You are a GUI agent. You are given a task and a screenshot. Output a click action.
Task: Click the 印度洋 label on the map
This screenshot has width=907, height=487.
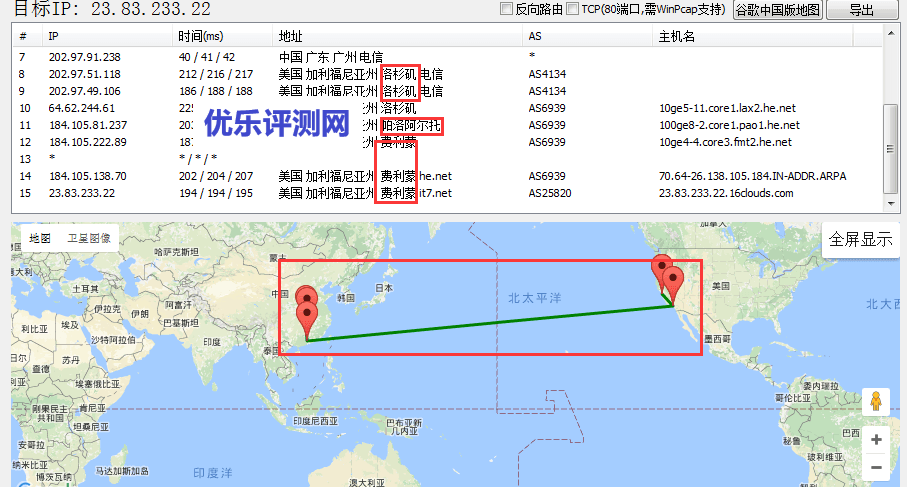pyautogui.click(x=212, y=473)
